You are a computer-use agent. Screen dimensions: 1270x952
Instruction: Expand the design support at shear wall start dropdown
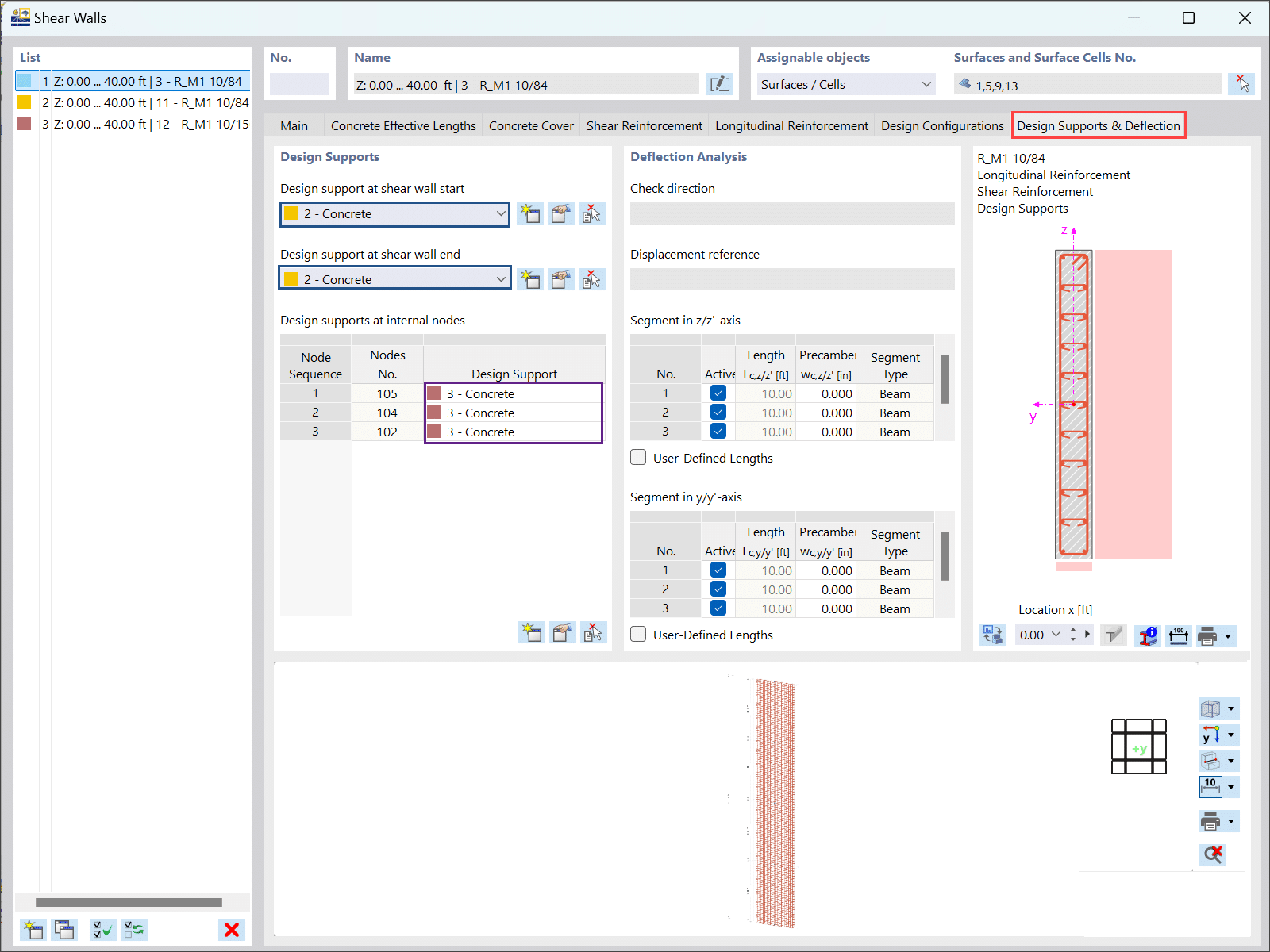click(x=501, y=213)
